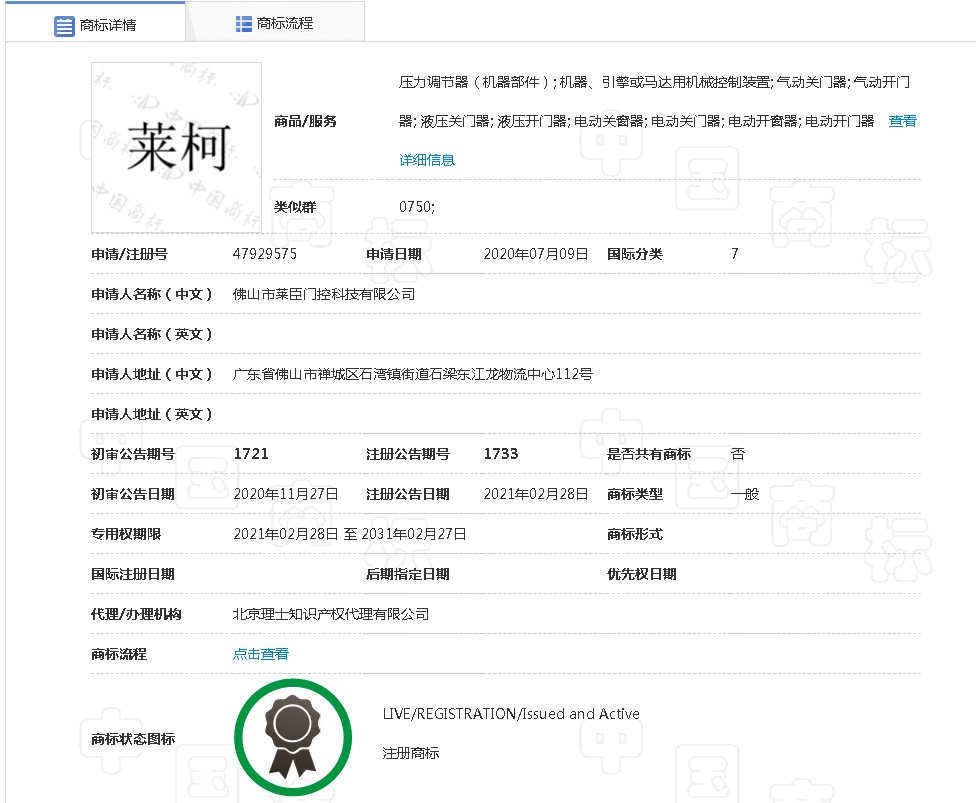Click the 商品/服务 field label
The width and height of the screenshot is (976, 803).
click(305, 121)
